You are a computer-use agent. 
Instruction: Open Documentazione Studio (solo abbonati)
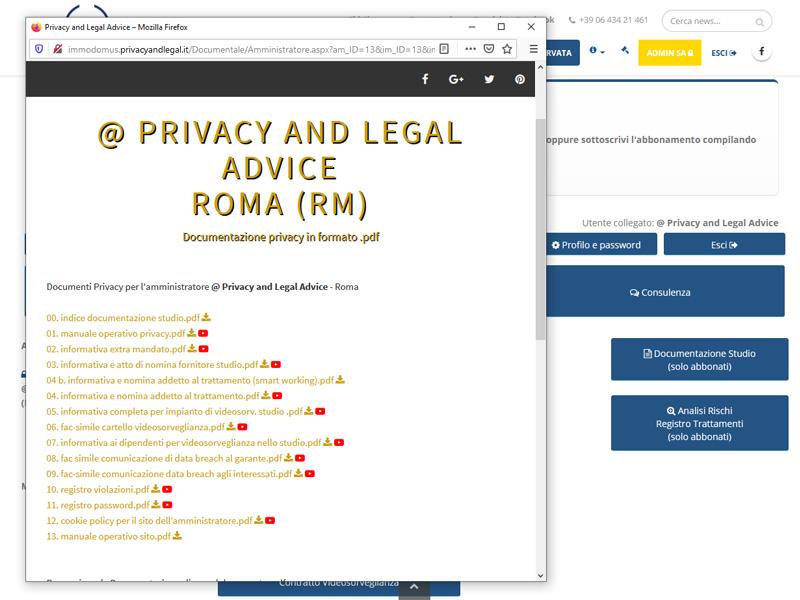point(699,359)
